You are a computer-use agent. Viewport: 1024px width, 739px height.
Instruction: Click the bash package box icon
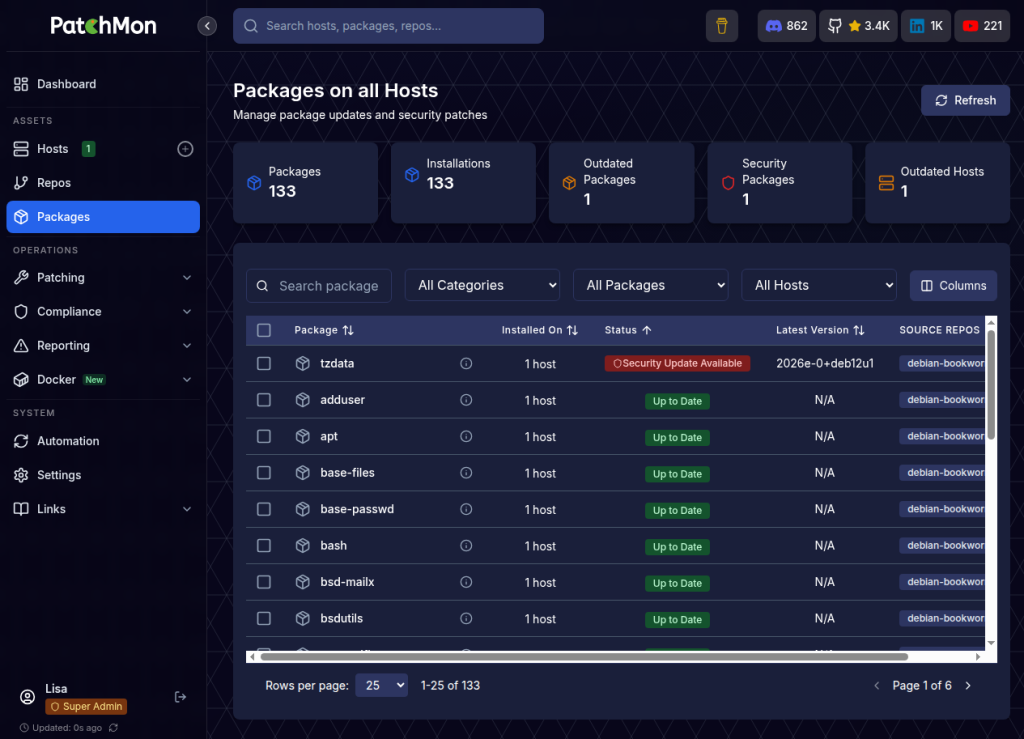[x=302, y=546]
